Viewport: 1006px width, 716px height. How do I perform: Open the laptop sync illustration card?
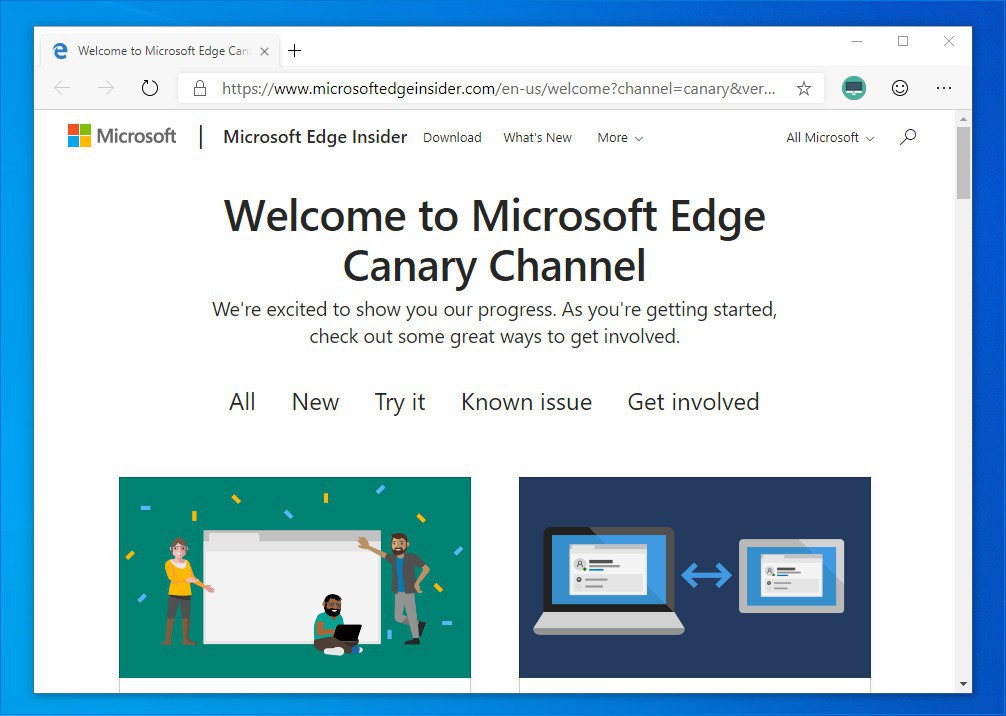click(694, 577)
